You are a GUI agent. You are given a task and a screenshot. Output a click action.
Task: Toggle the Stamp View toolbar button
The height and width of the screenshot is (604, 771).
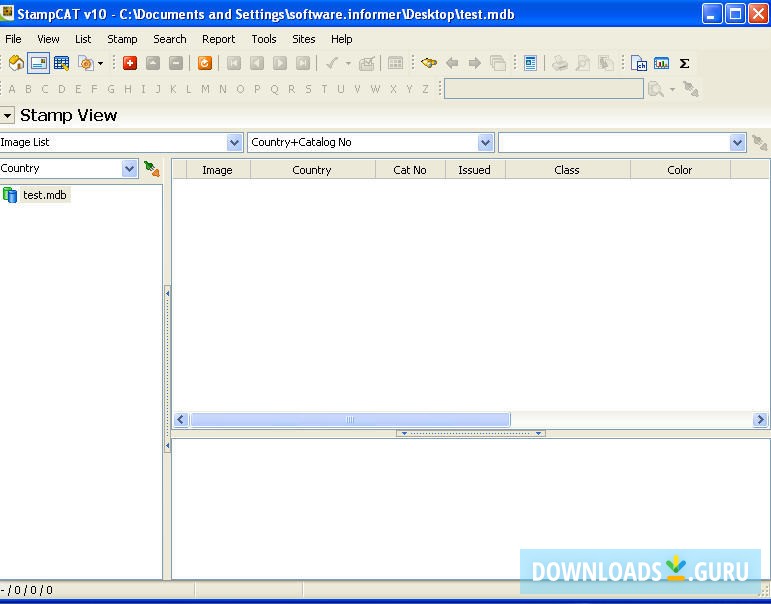click(38, 63)
